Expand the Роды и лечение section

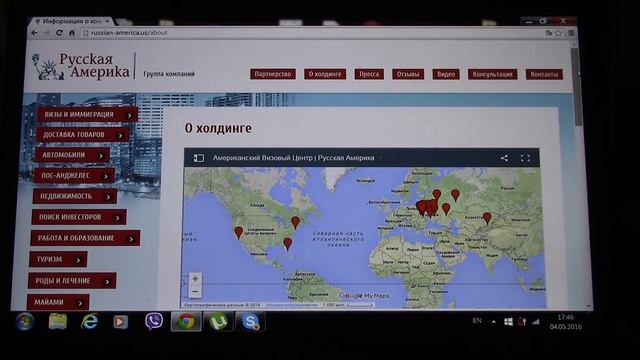(72, 281)
